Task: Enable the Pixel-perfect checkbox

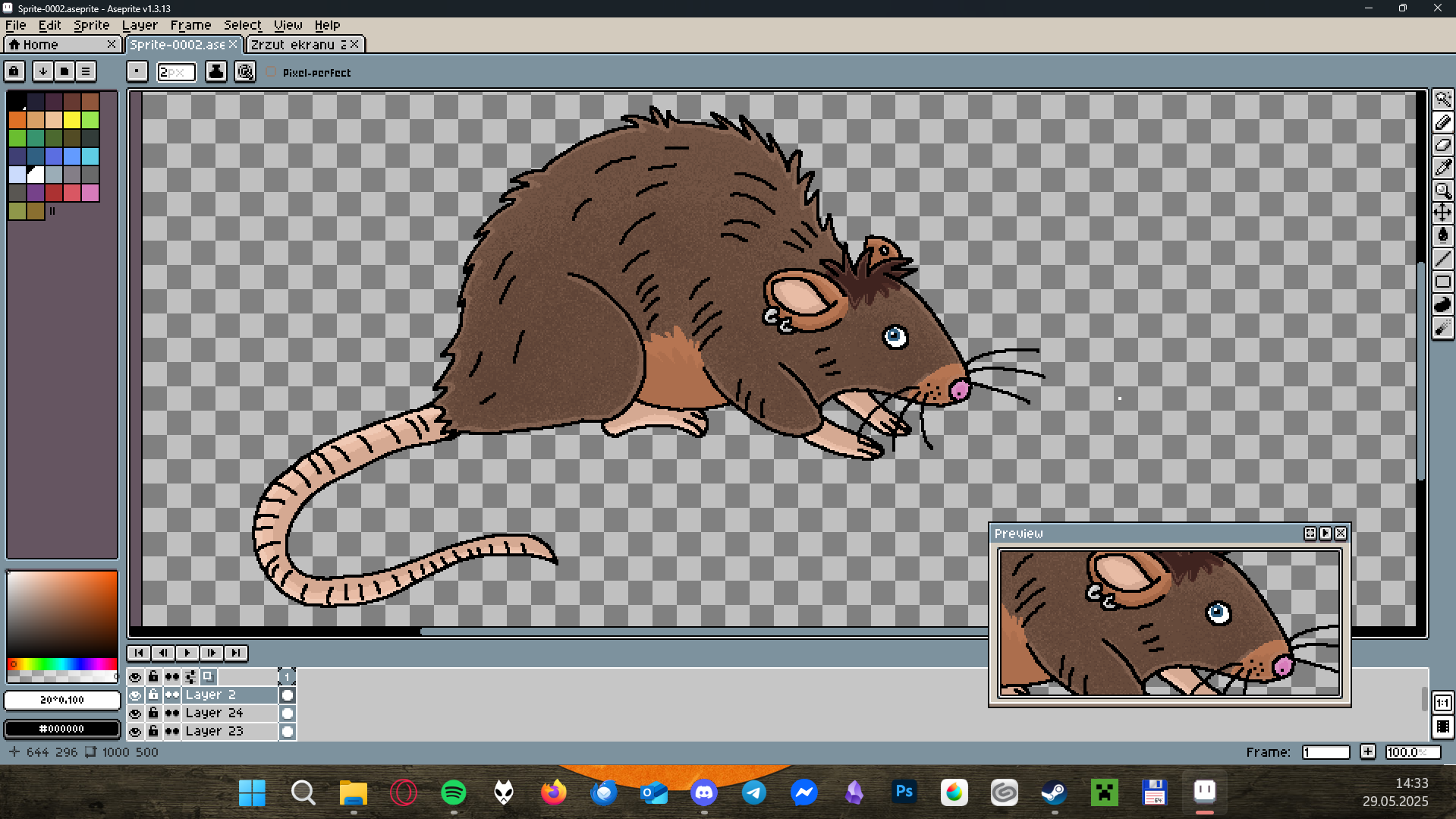Action: (x=271, y=72)
